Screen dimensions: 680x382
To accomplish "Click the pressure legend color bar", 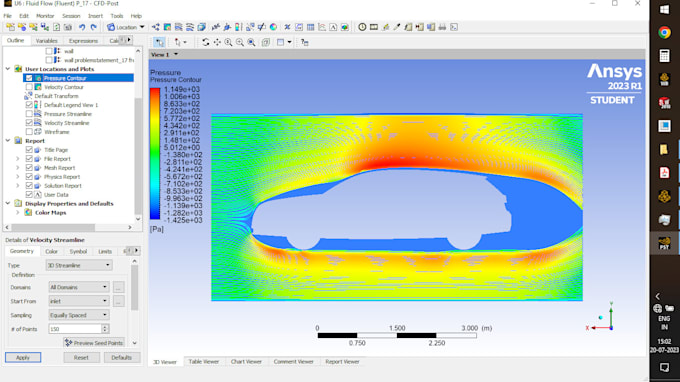I will (155, 153).
